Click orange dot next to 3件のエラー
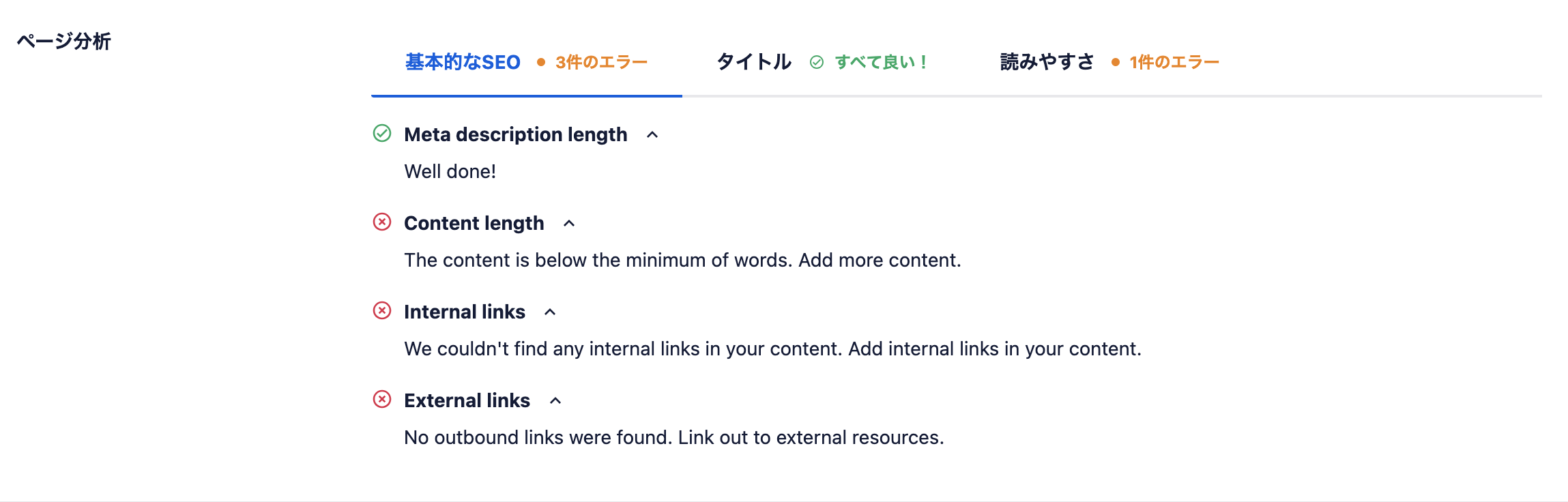This screenshot has height=502, width=1568. [541, 62]
